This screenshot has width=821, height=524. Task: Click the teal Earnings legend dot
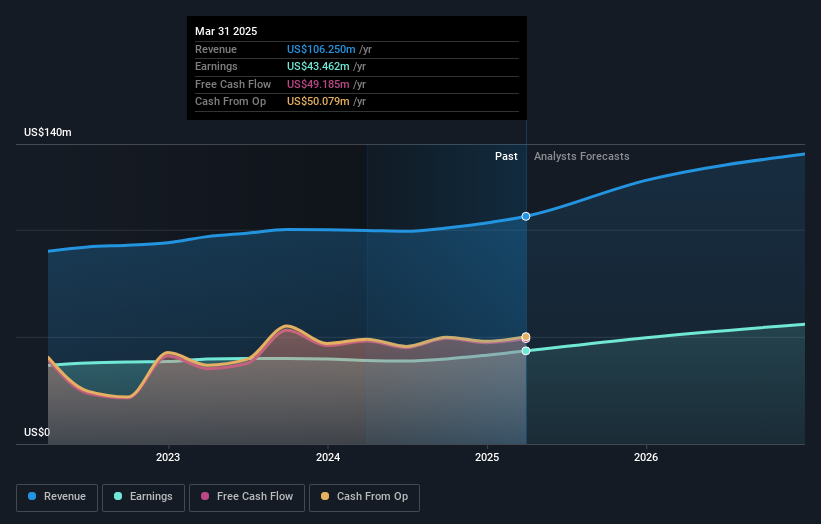(x=118, y=496)
